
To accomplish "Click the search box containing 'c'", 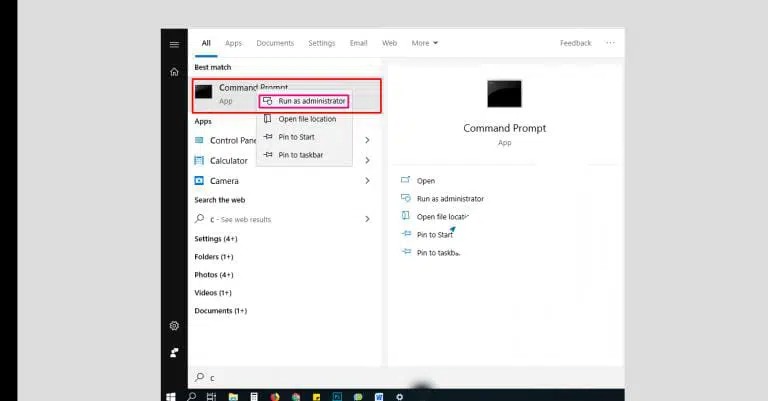I will (406, 377).
